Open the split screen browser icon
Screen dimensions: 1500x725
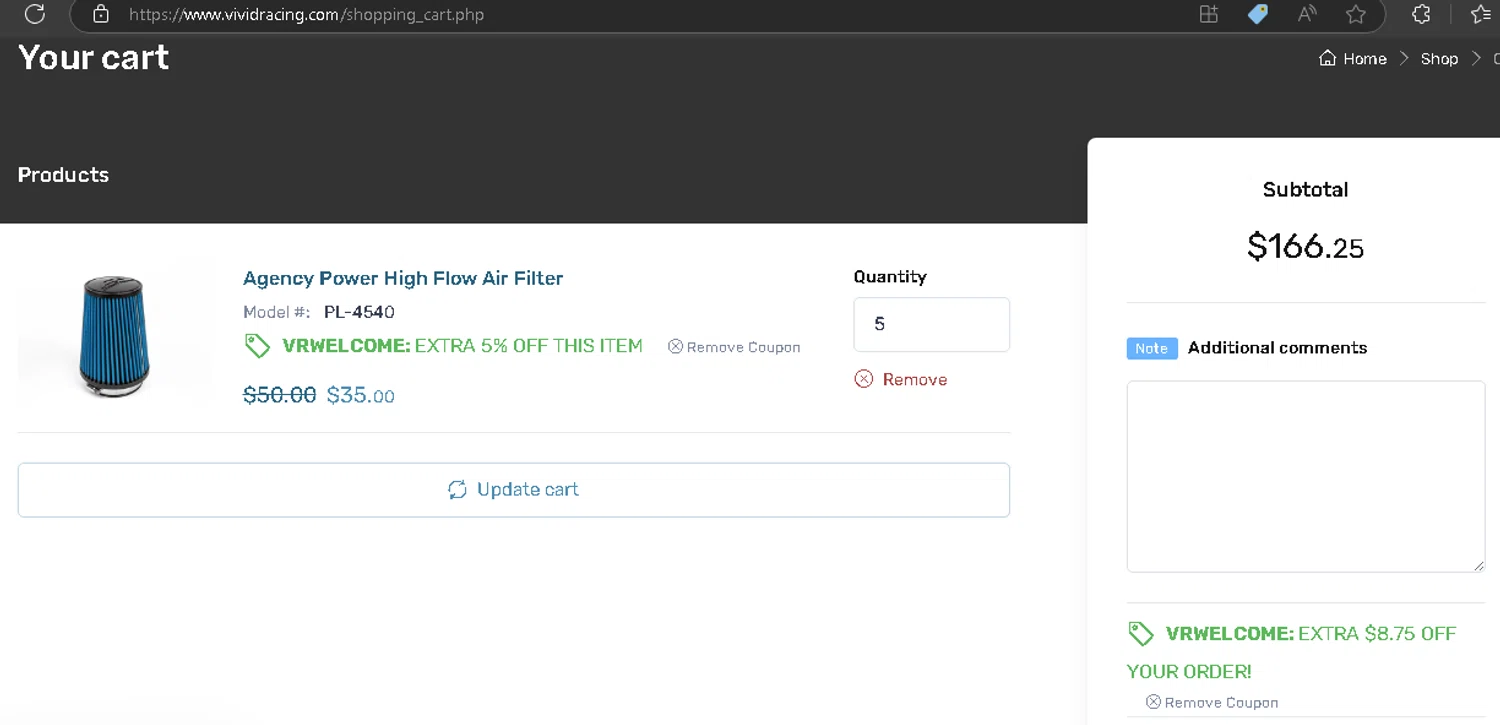click(x=1209, y=14)
